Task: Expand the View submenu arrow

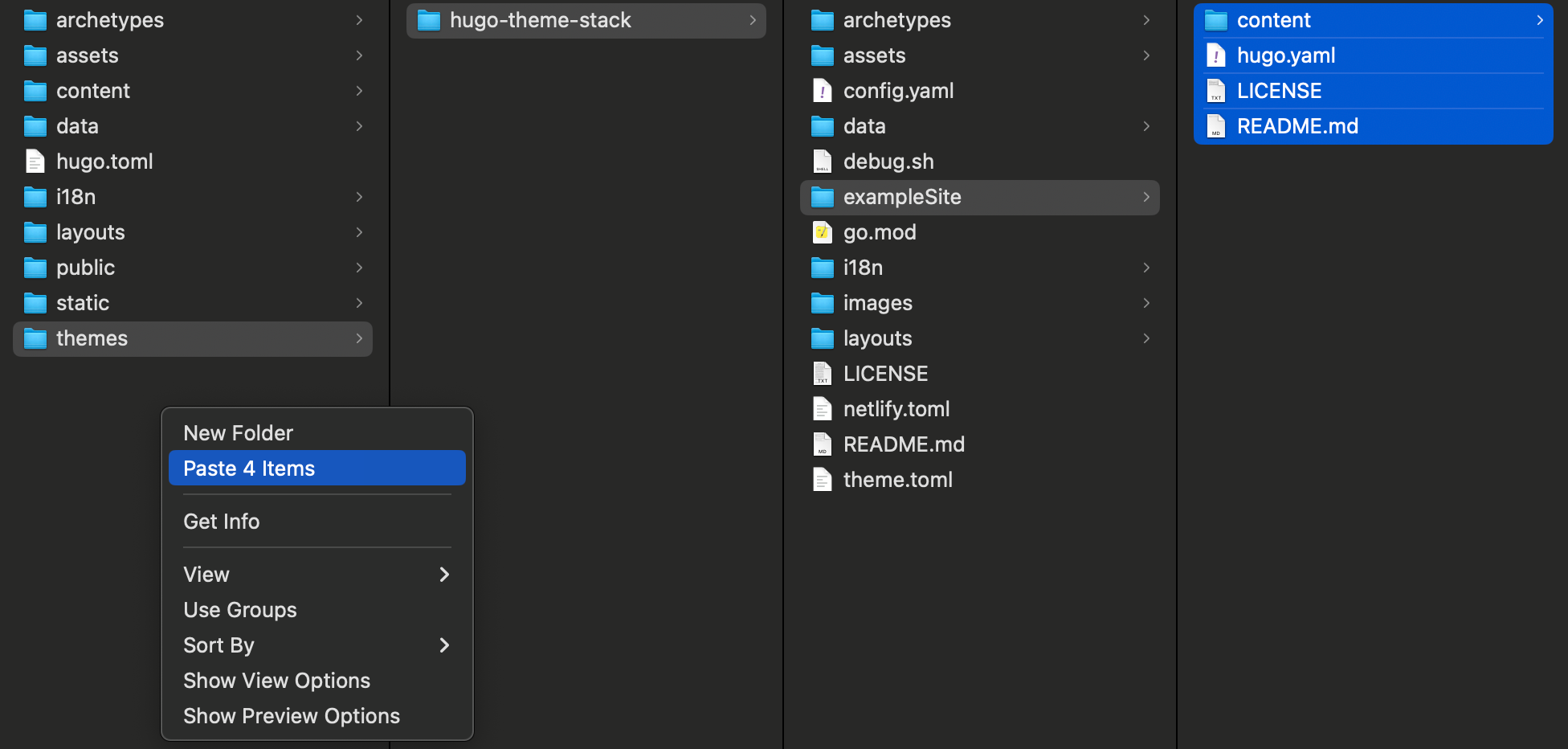Action: (444, 575)
